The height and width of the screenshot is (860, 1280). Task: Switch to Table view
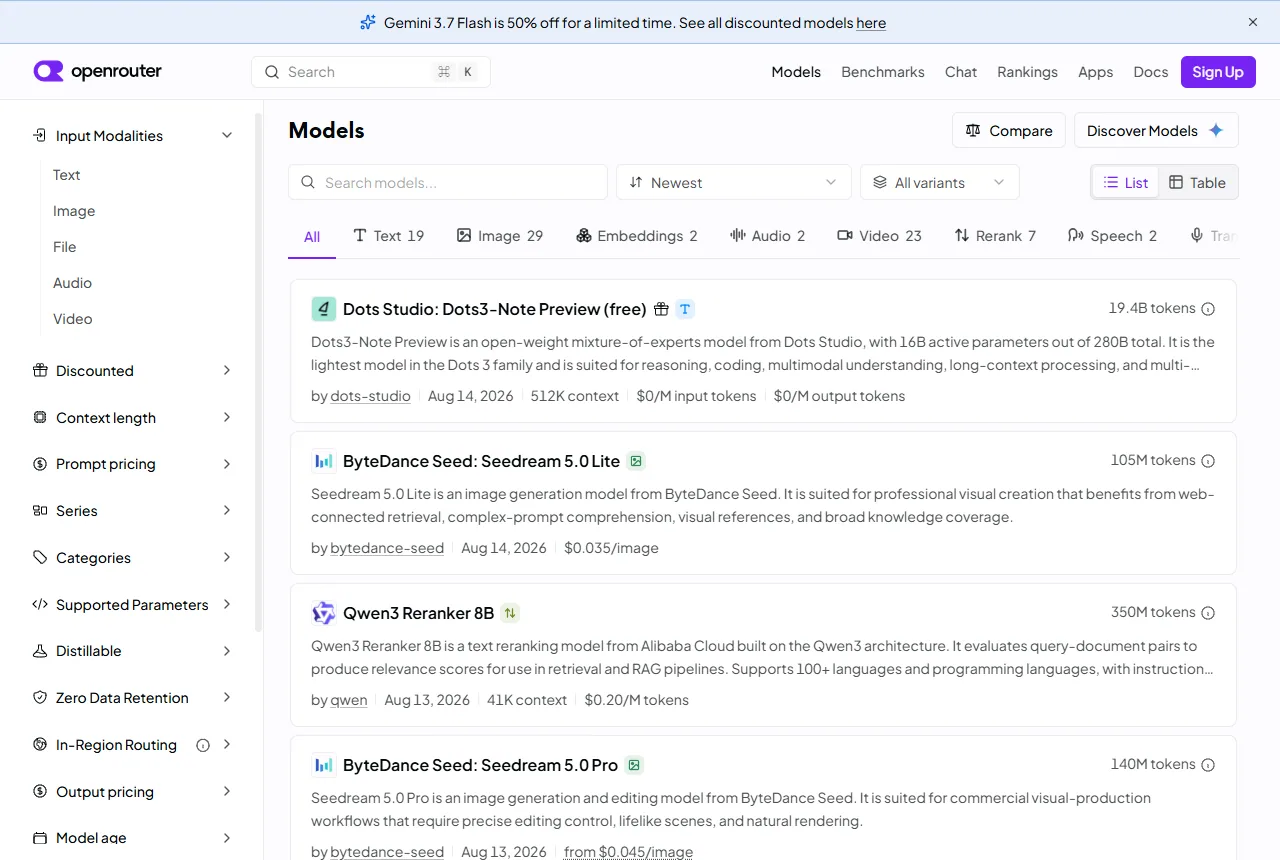click(1198, 182)
